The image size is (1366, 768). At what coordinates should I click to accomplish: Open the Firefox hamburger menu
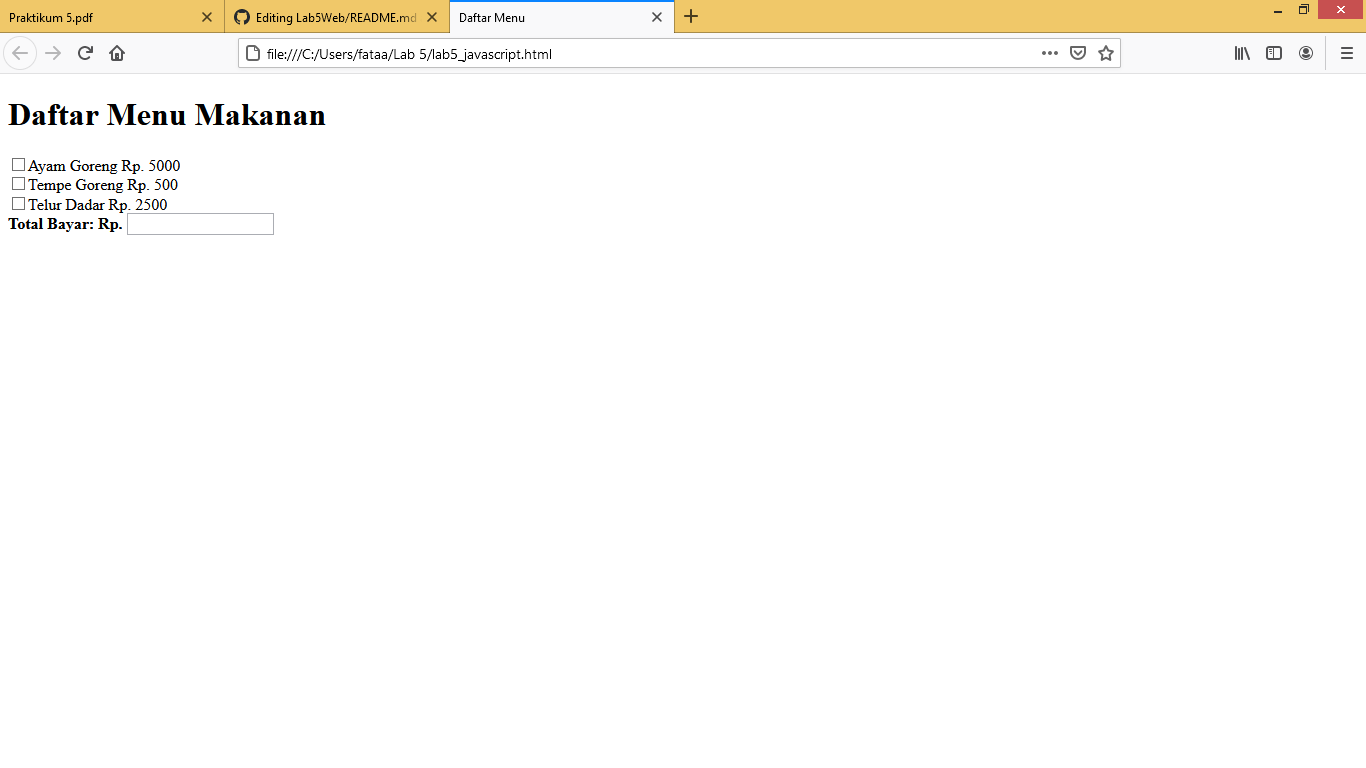tap(1346, 53)
